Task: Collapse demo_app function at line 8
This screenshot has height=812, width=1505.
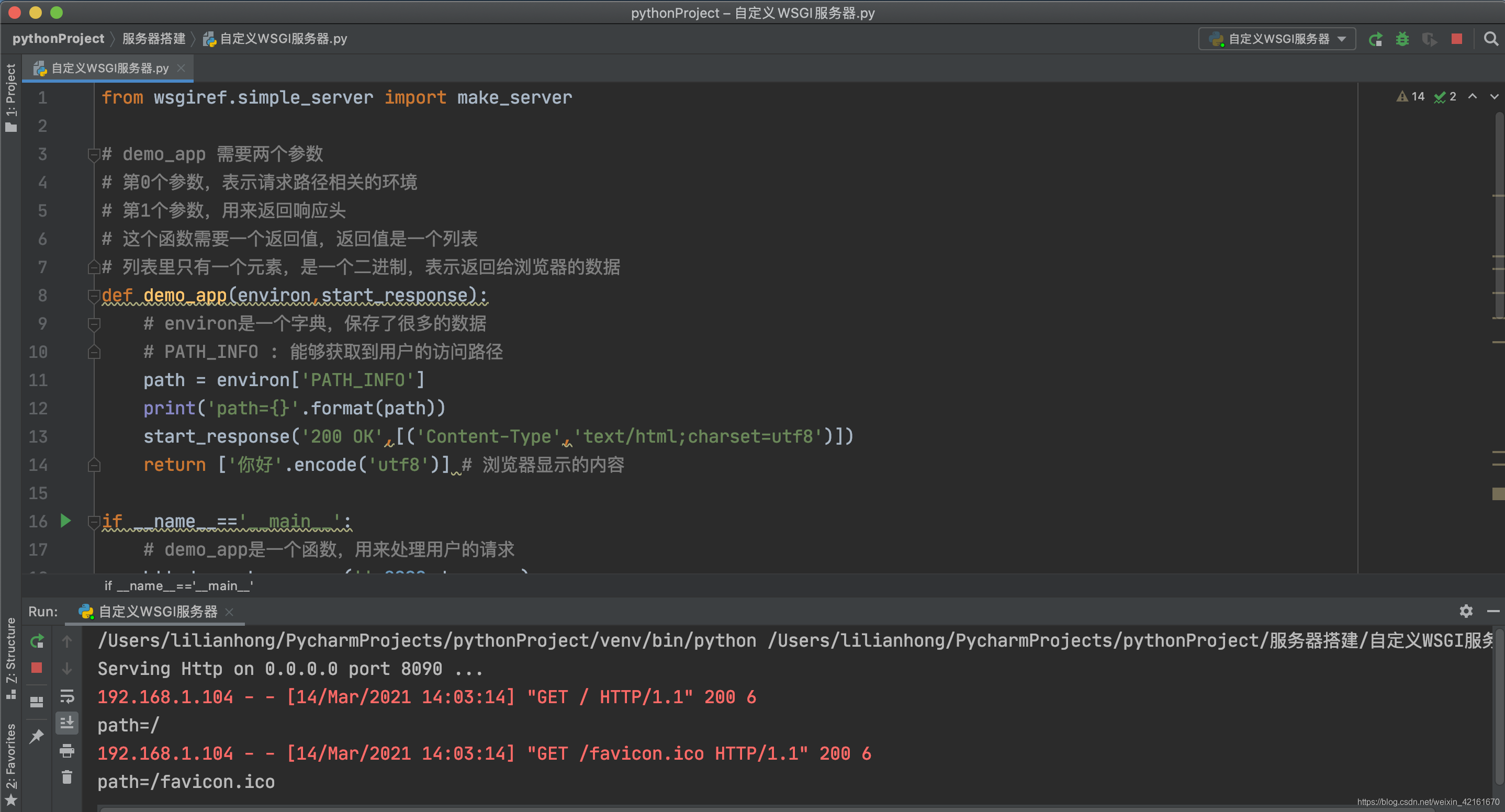Action: tap(94, 296)
